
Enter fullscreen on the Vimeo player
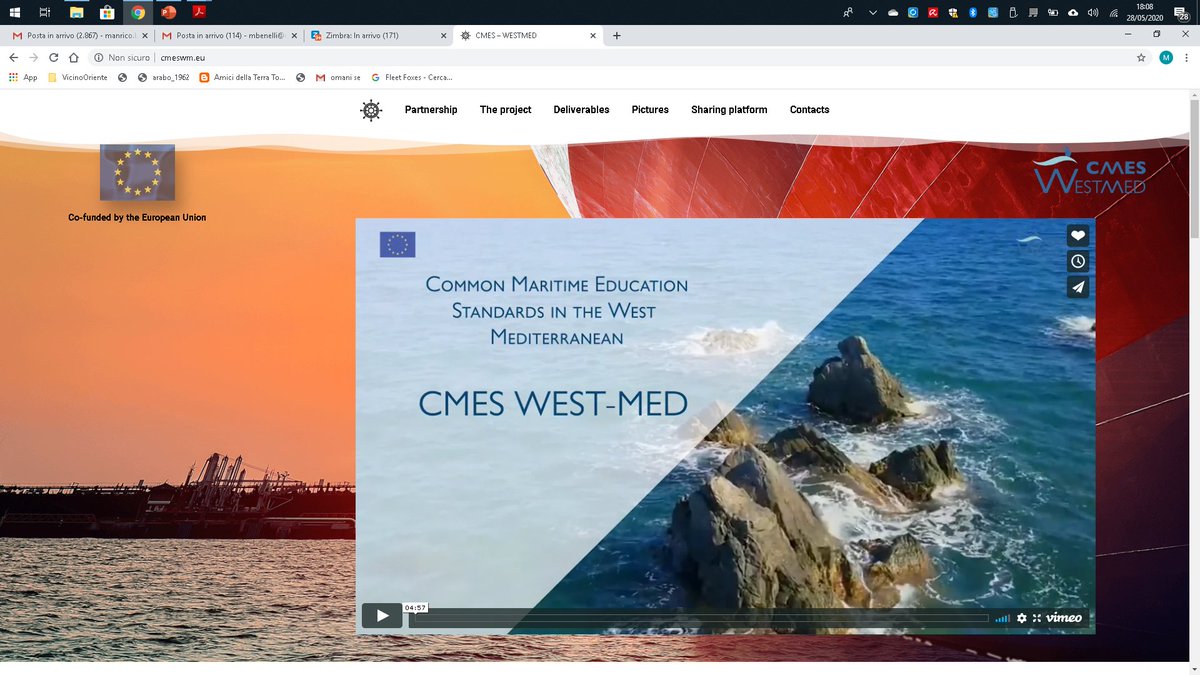(x=1037, y=618)
